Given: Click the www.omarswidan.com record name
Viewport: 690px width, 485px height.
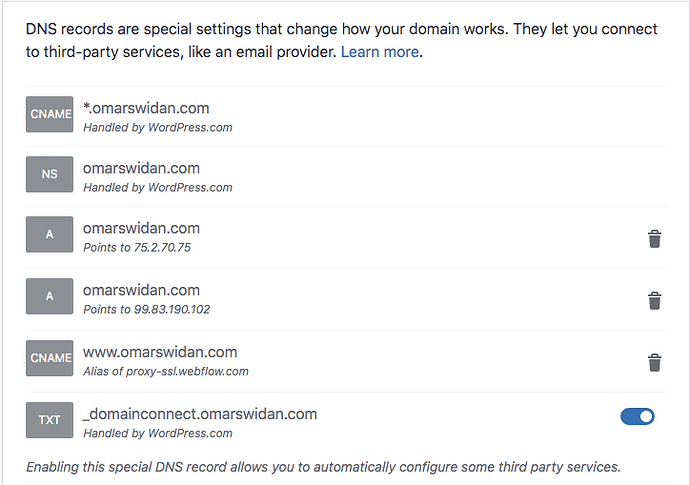Looking at the screenshot, I should 160,353.
